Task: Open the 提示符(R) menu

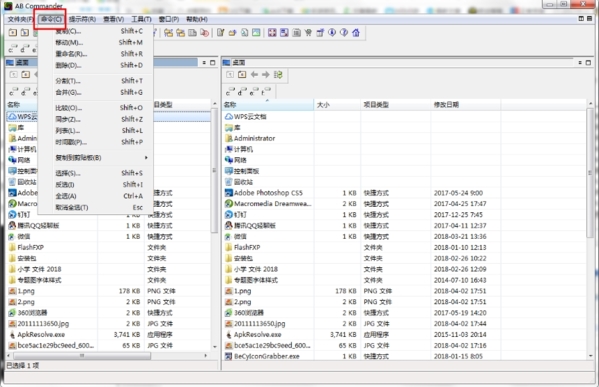Action: [x=82, y=19]
